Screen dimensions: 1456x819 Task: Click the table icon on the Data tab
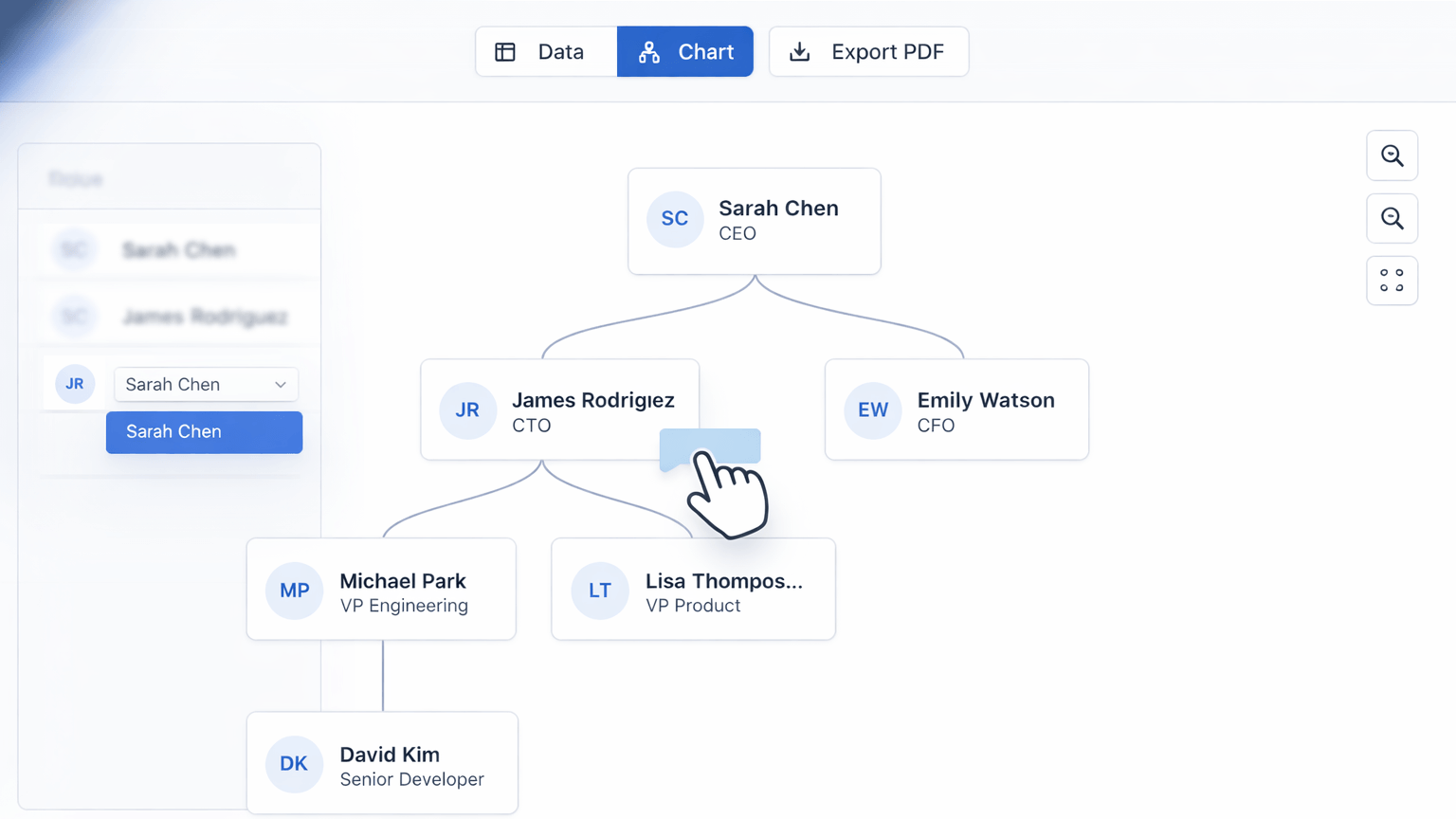[x=505, y=51]
